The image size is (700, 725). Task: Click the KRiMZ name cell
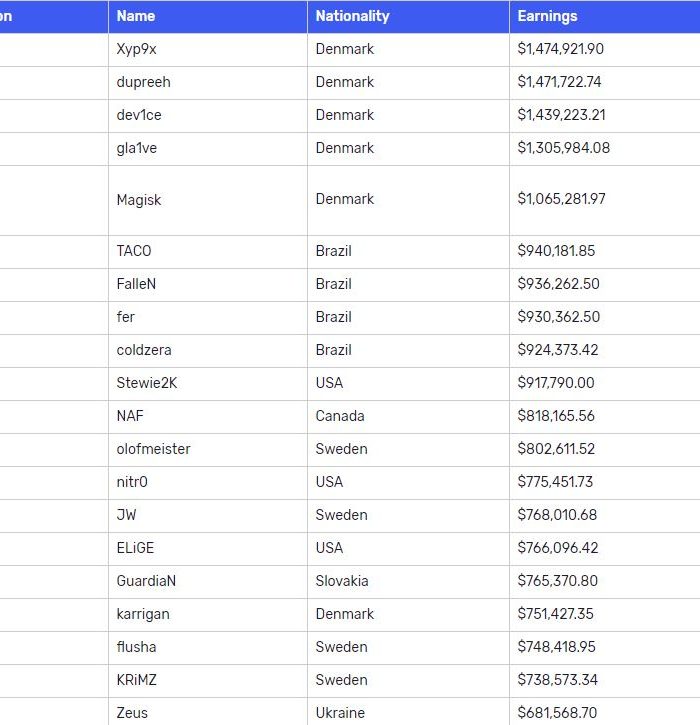point(137,680)
